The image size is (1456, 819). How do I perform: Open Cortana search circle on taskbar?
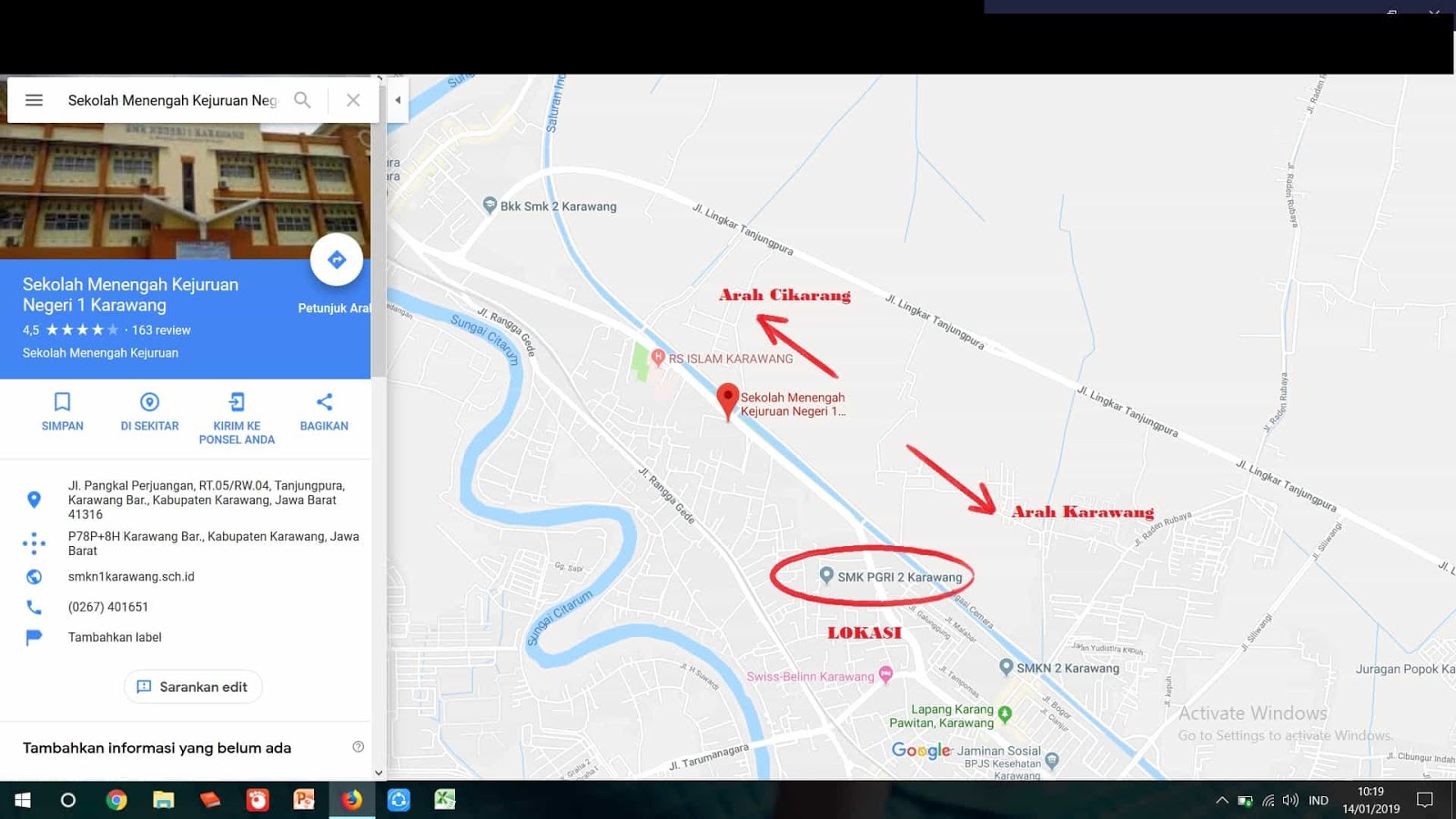pyautogui.click(x=68, y=800)
